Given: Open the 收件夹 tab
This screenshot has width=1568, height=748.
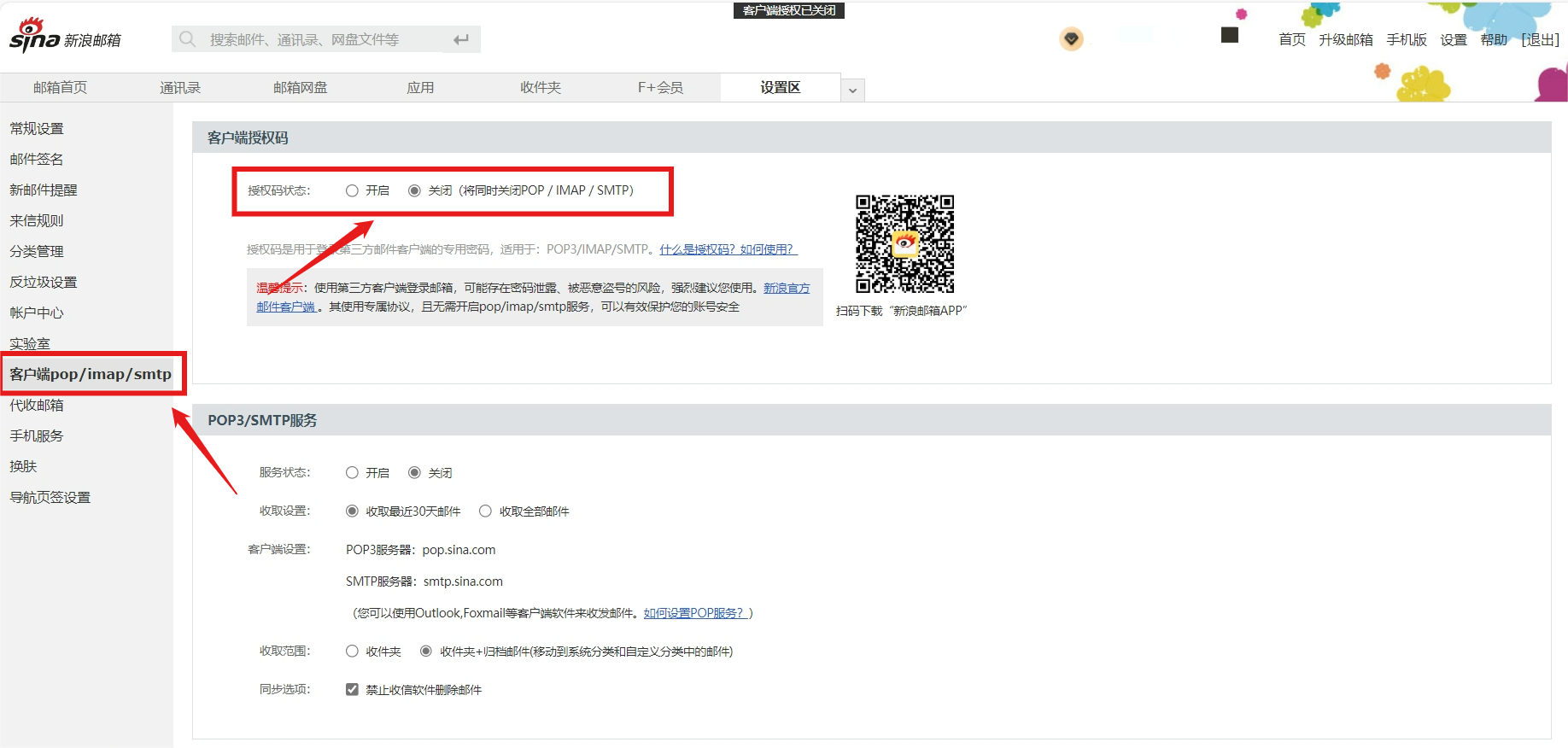Looking at the screenshot, I should (x=541, y=87).
